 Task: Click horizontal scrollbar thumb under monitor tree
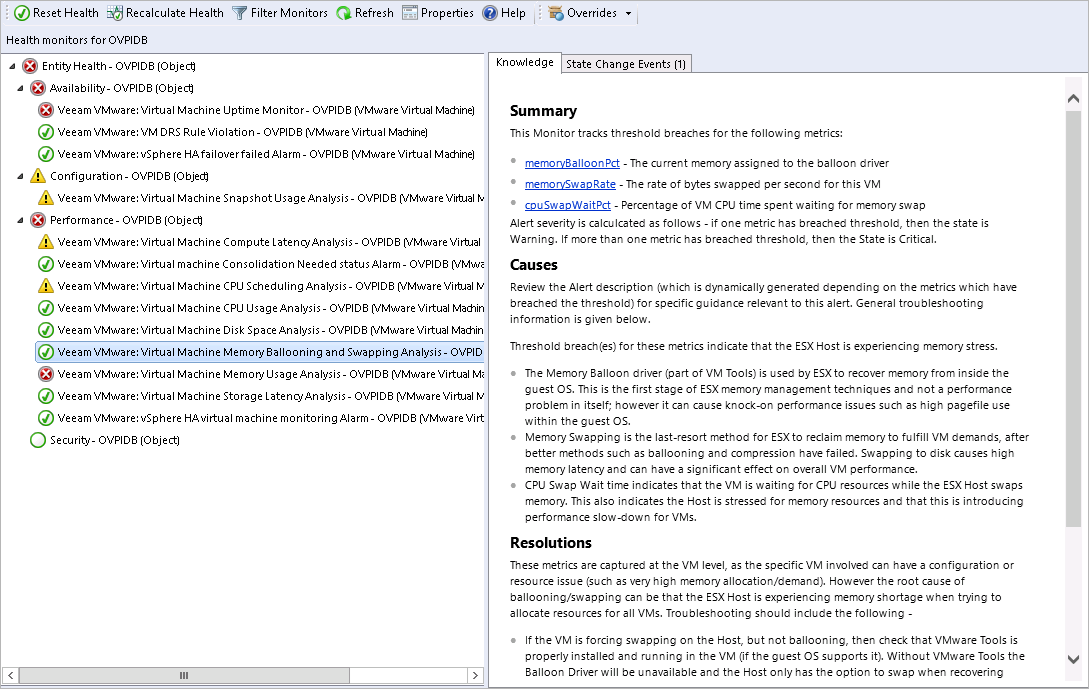click(184, 675)
